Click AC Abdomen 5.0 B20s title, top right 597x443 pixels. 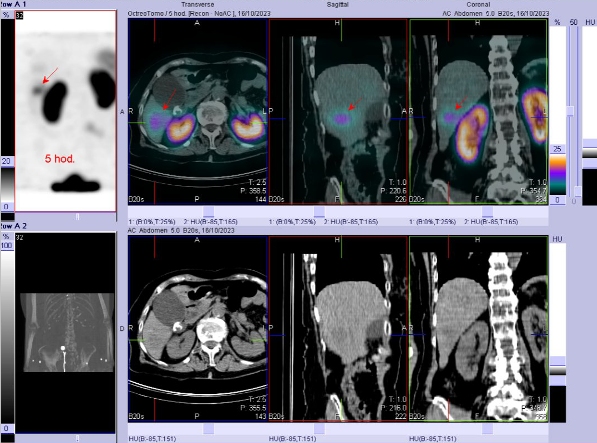point(495,13)
